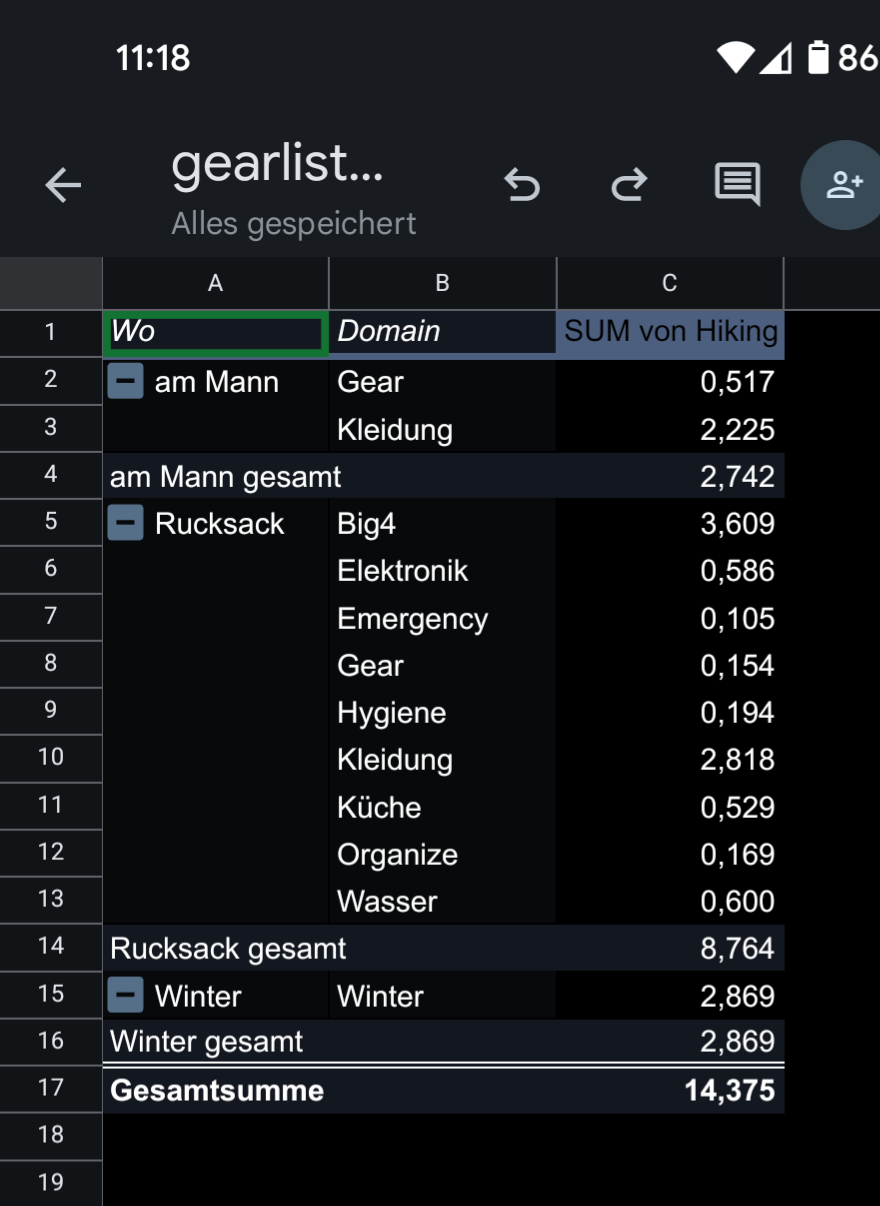Select the "Domain" header cell
Screen dimensions: 880x1206
[442, 332]
